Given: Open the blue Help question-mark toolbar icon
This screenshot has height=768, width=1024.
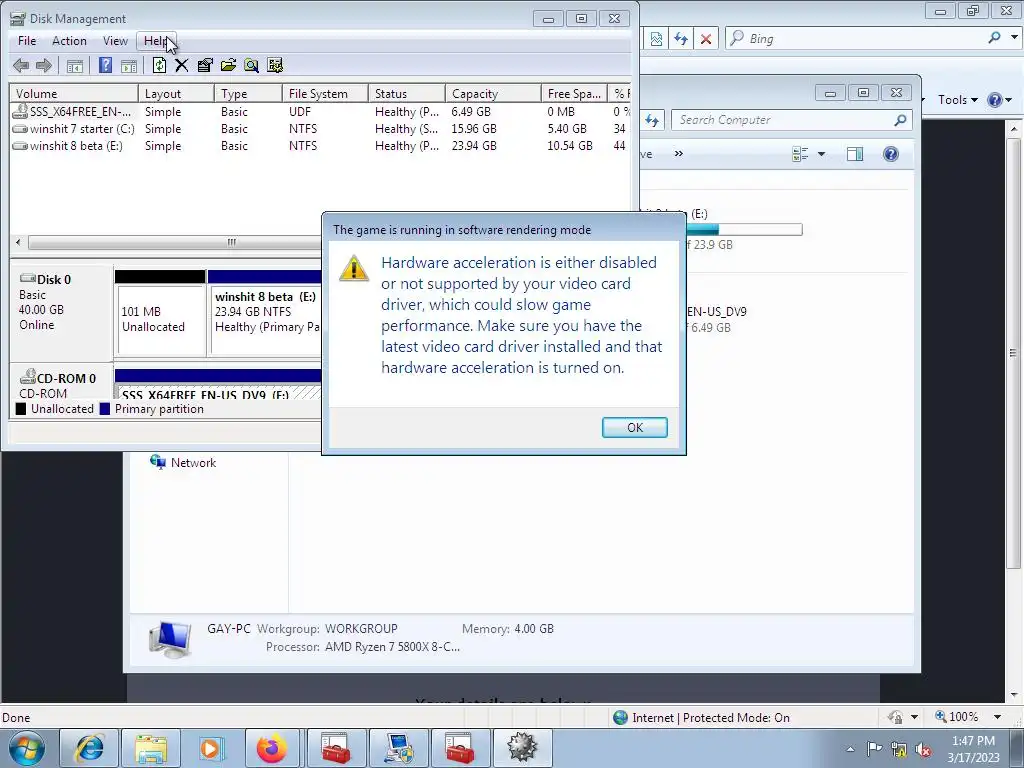Looking at the screenshot, I should coord(105,65).
